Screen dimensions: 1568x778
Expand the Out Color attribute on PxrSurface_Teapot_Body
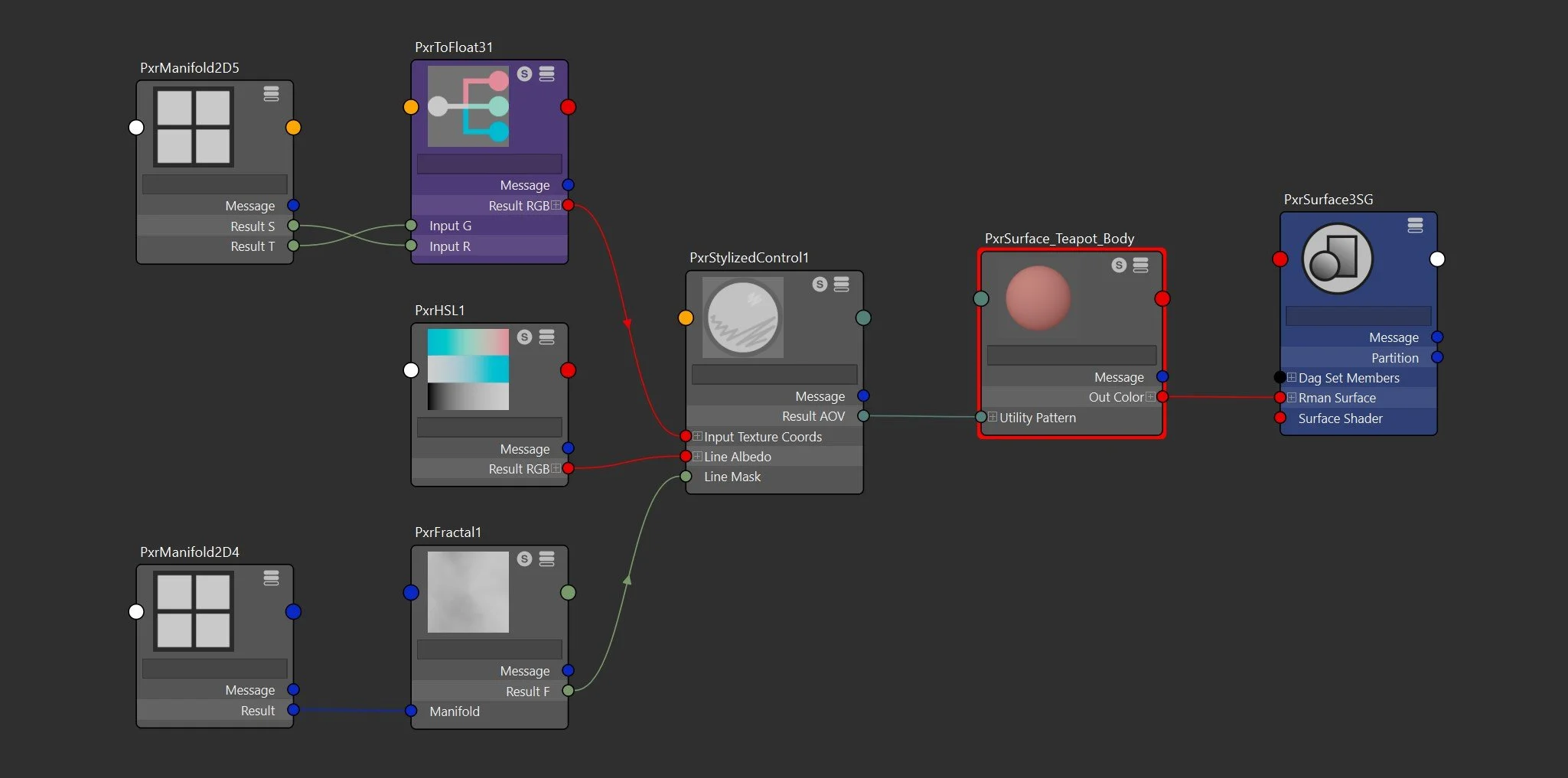tap(1151, 396)
